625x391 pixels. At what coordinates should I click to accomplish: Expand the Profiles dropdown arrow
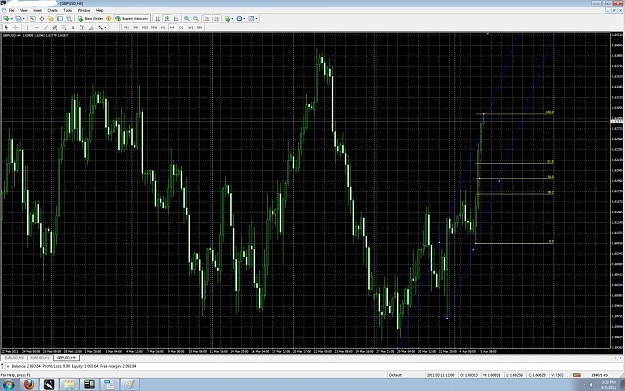24,18
